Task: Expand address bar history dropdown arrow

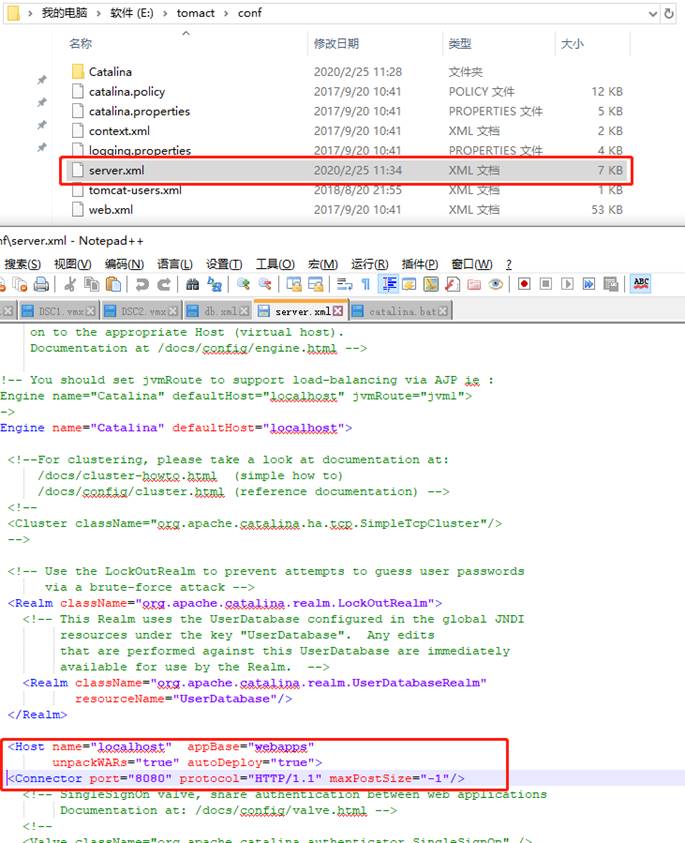Action: click(x=653, y=13)
